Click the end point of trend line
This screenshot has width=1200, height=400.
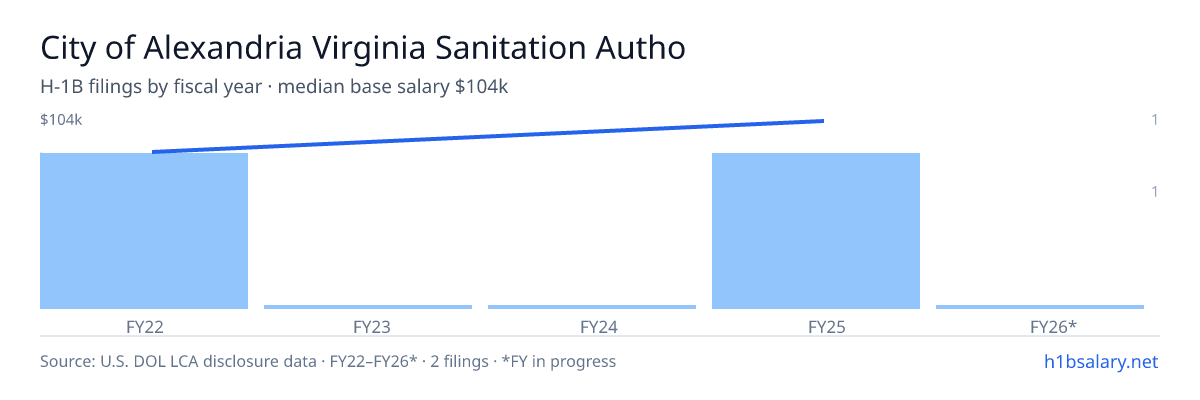pos(823,121)
